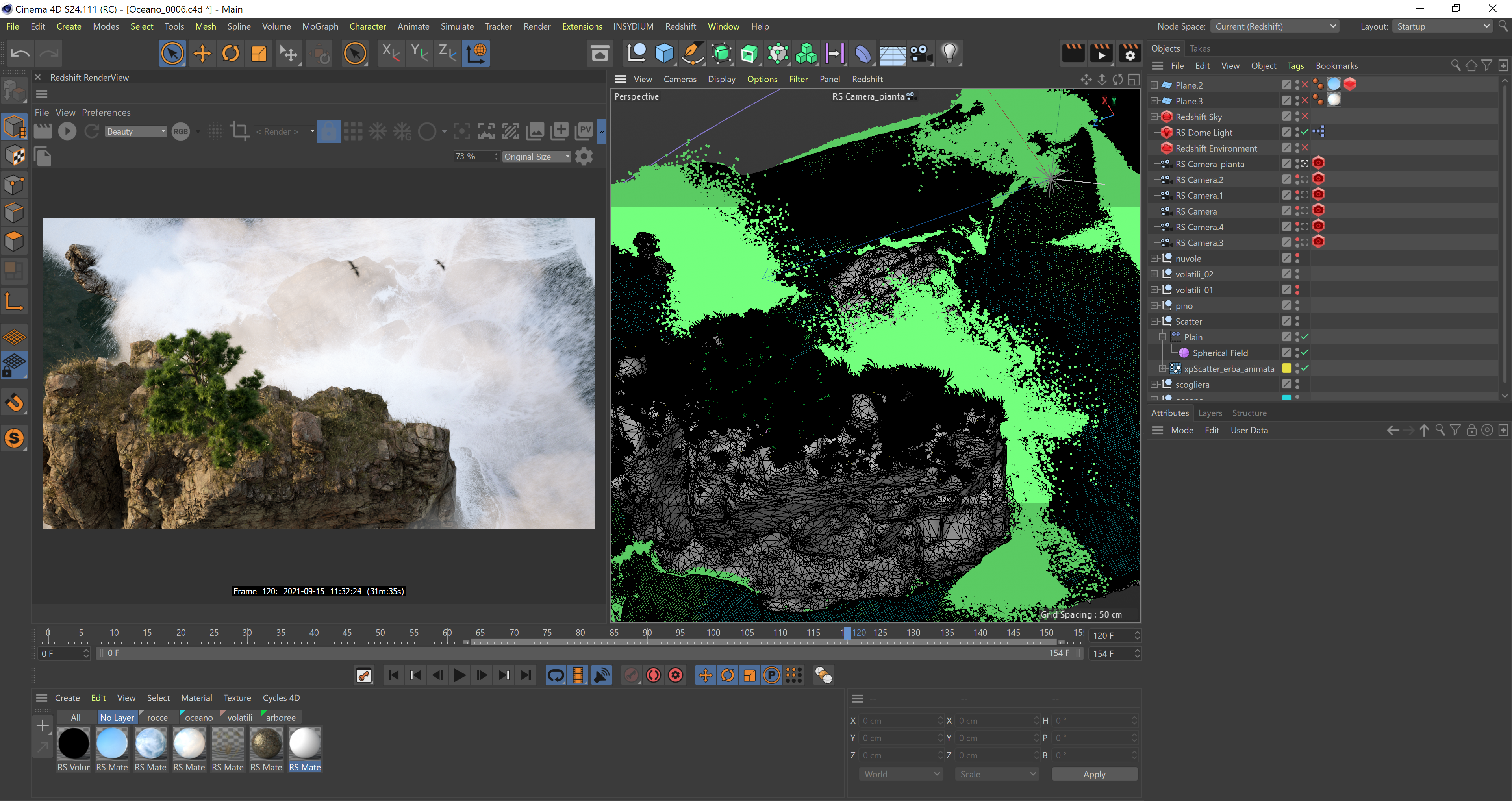Open the MoGraph menu
This screenshot has height=801, width=1512.
320,26
